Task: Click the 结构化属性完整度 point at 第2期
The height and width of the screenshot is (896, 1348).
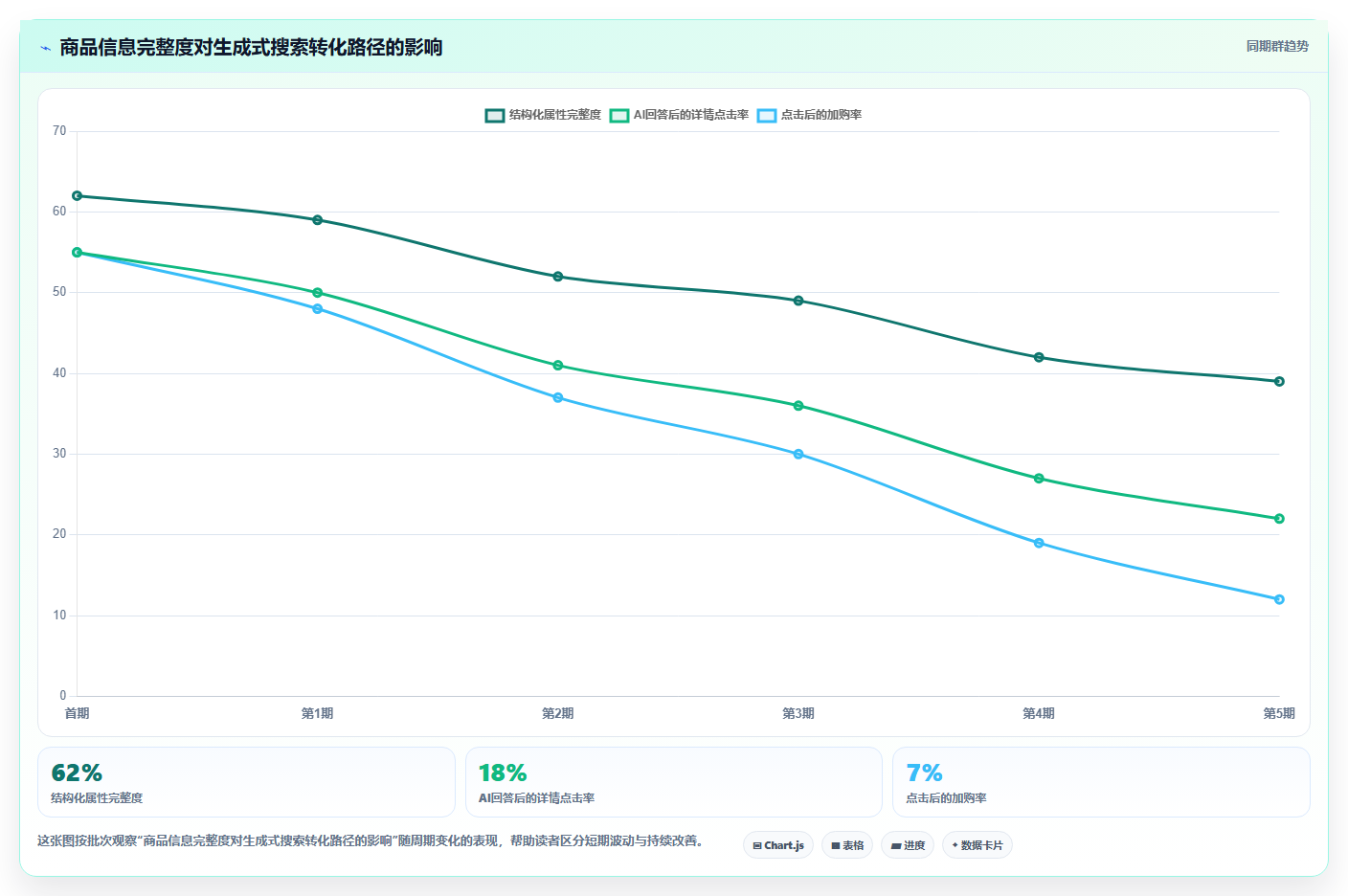Action: [x=558, y=277]
